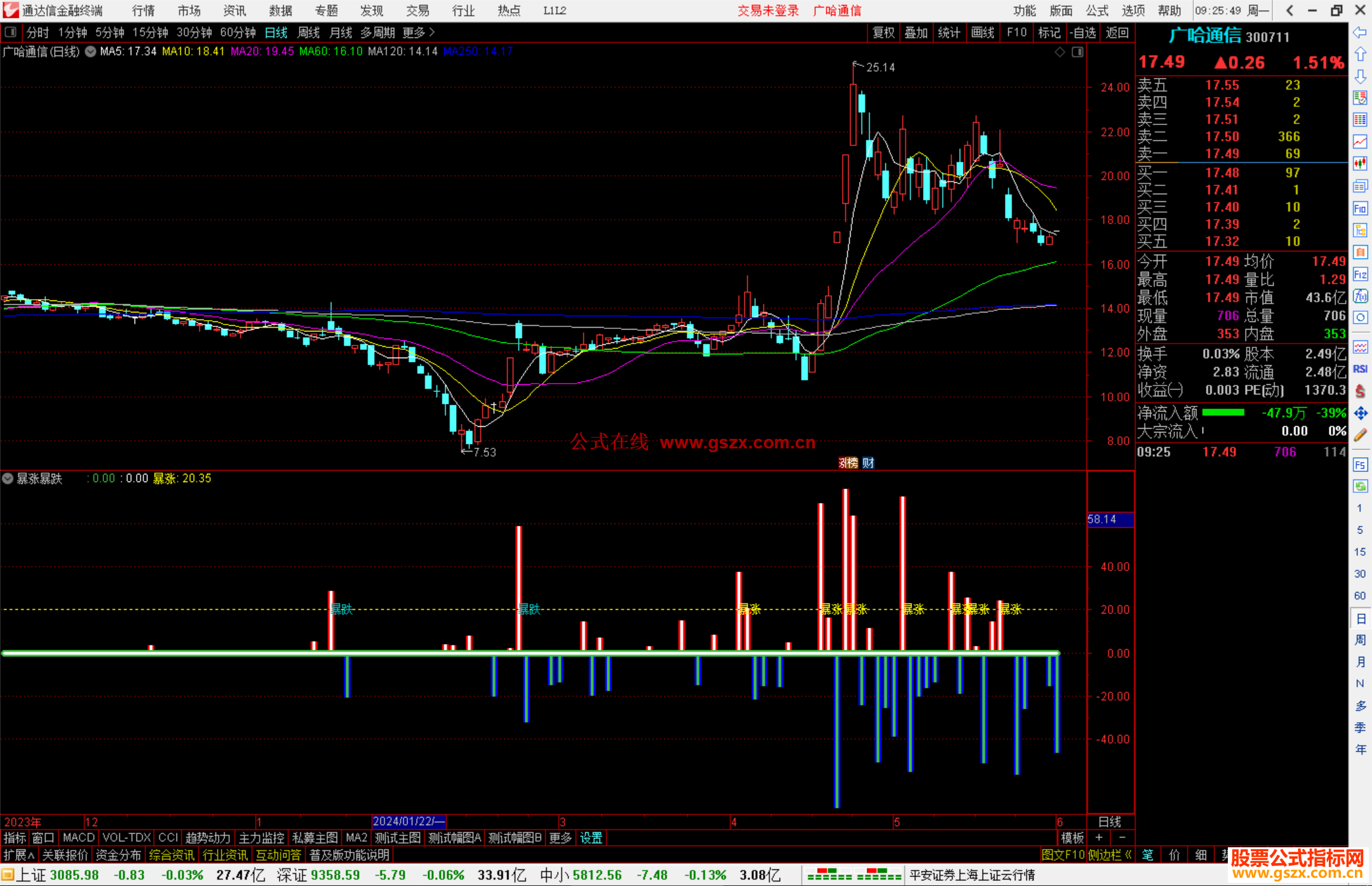Click the 2024/01/22 date marker on timeline
1372x886 pixels.
coord(408,821)
